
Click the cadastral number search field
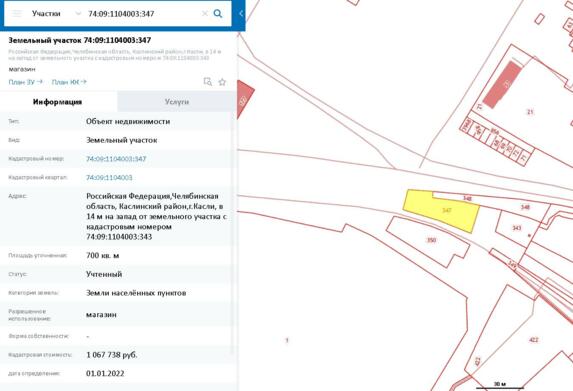[143, 14]
